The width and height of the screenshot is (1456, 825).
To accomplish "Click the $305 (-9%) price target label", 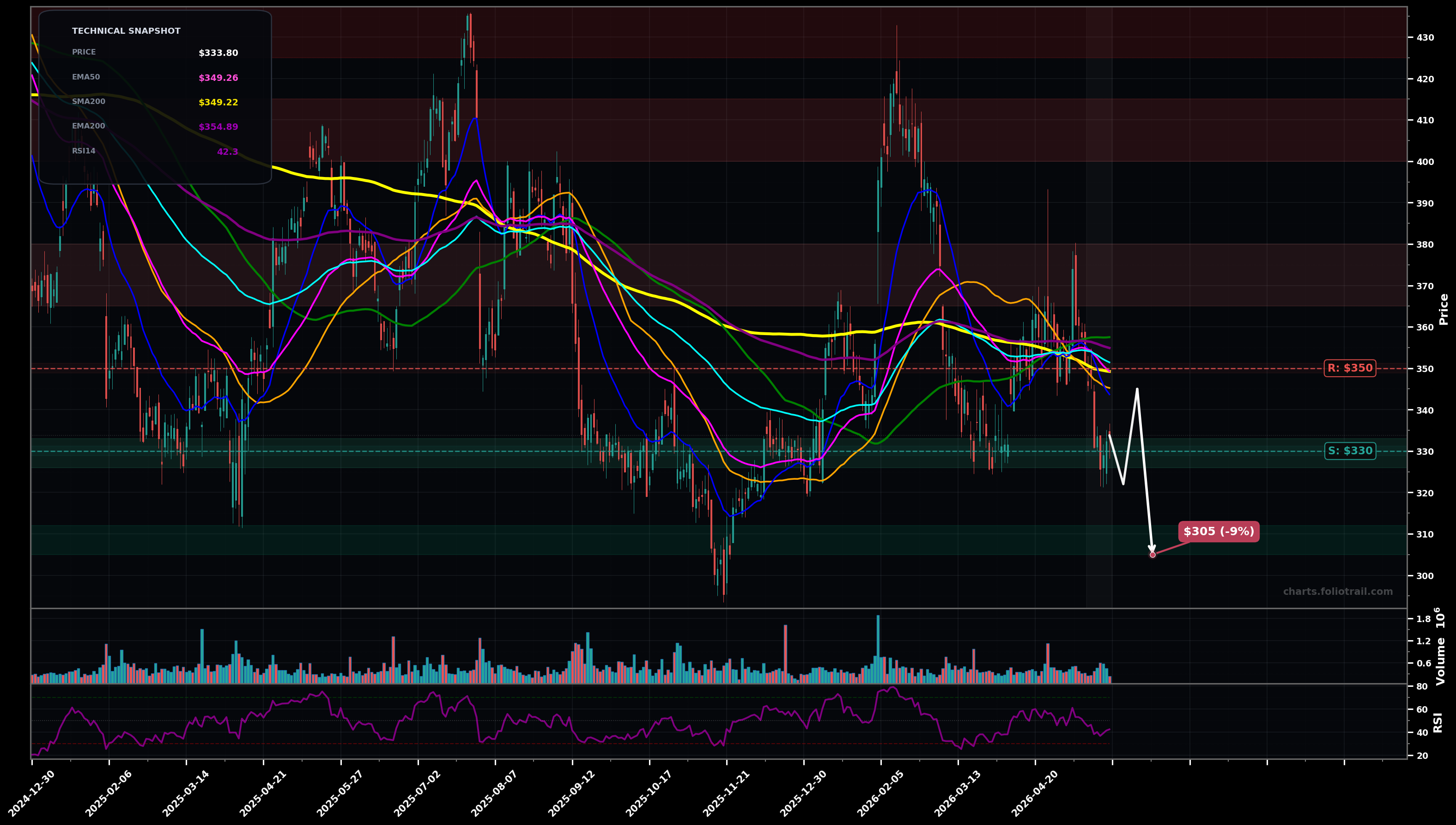I will (x=1219, y=532).
